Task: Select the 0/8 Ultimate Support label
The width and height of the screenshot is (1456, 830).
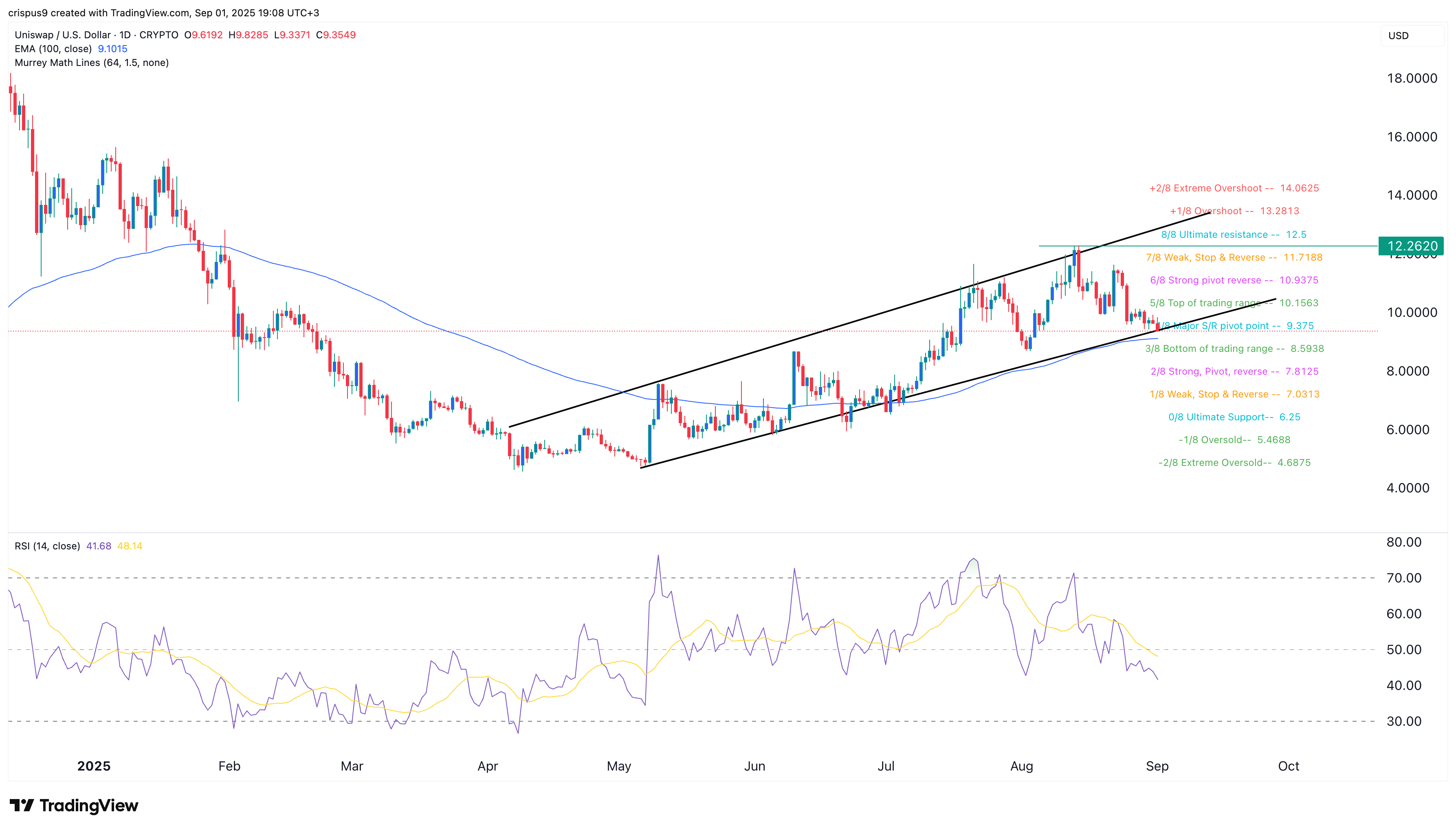Action: (1234, 417)
